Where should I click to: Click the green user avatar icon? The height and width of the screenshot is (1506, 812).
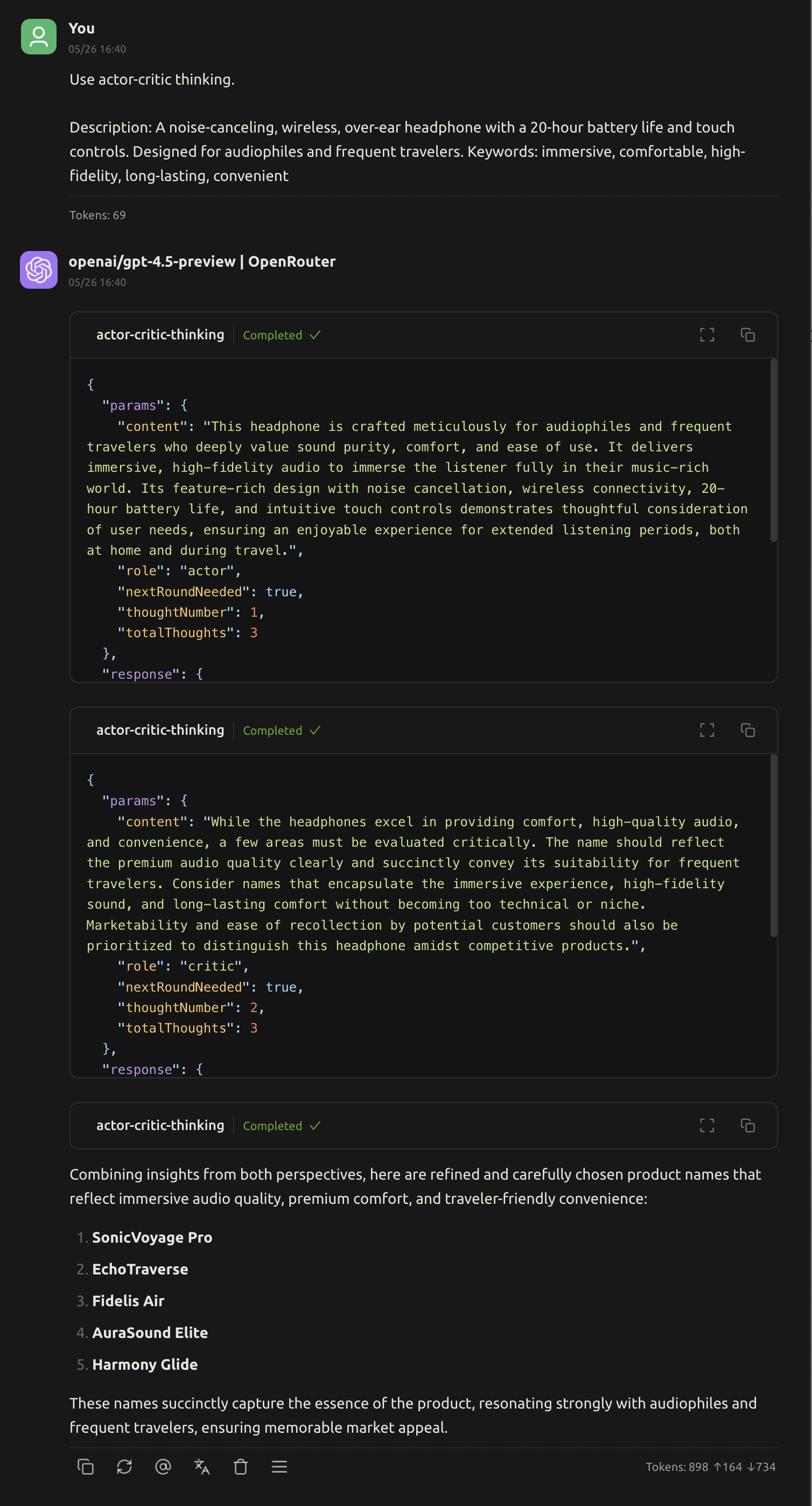39,37
